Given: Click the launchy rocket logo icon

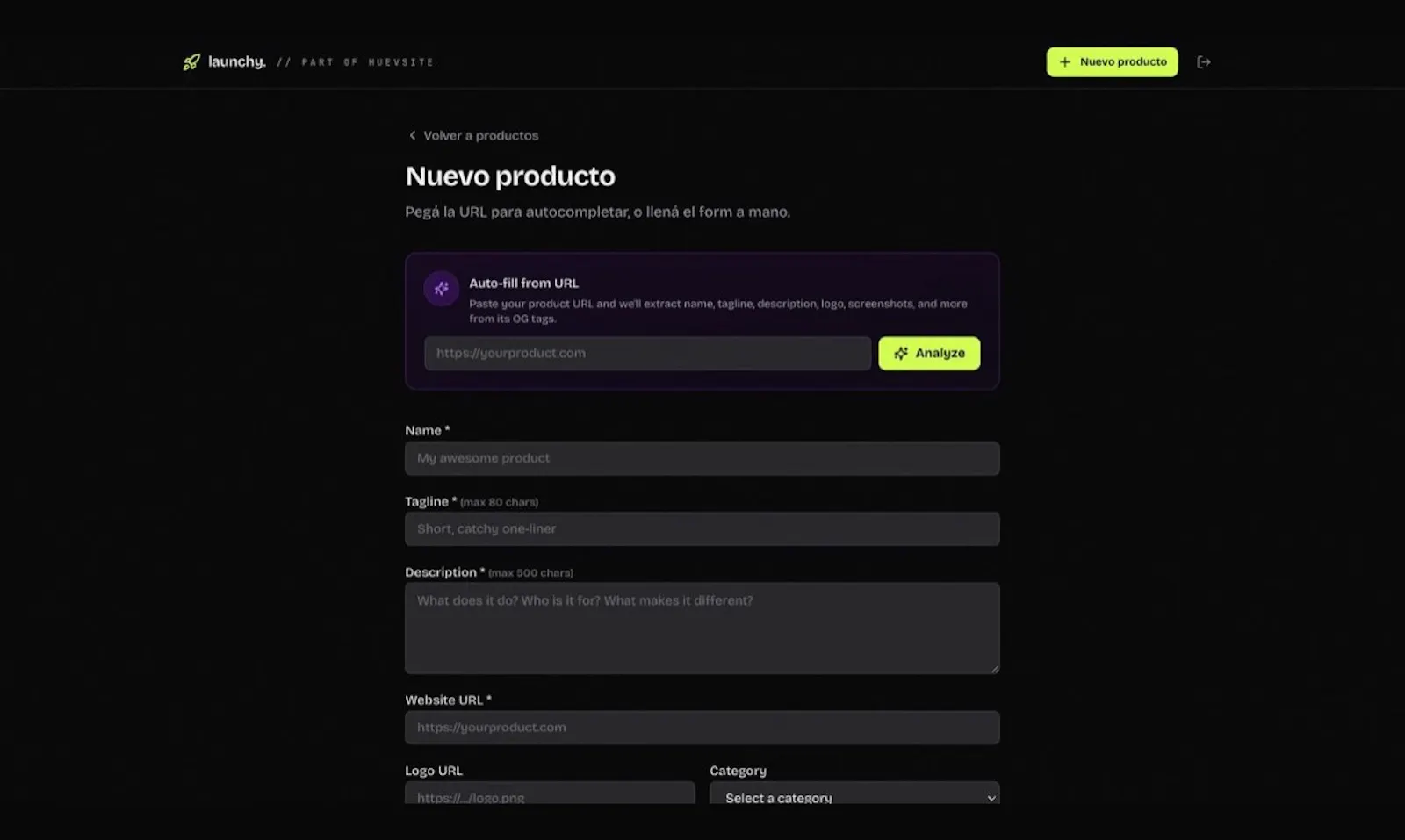Looking at the screenshot, I should (191, 62).
